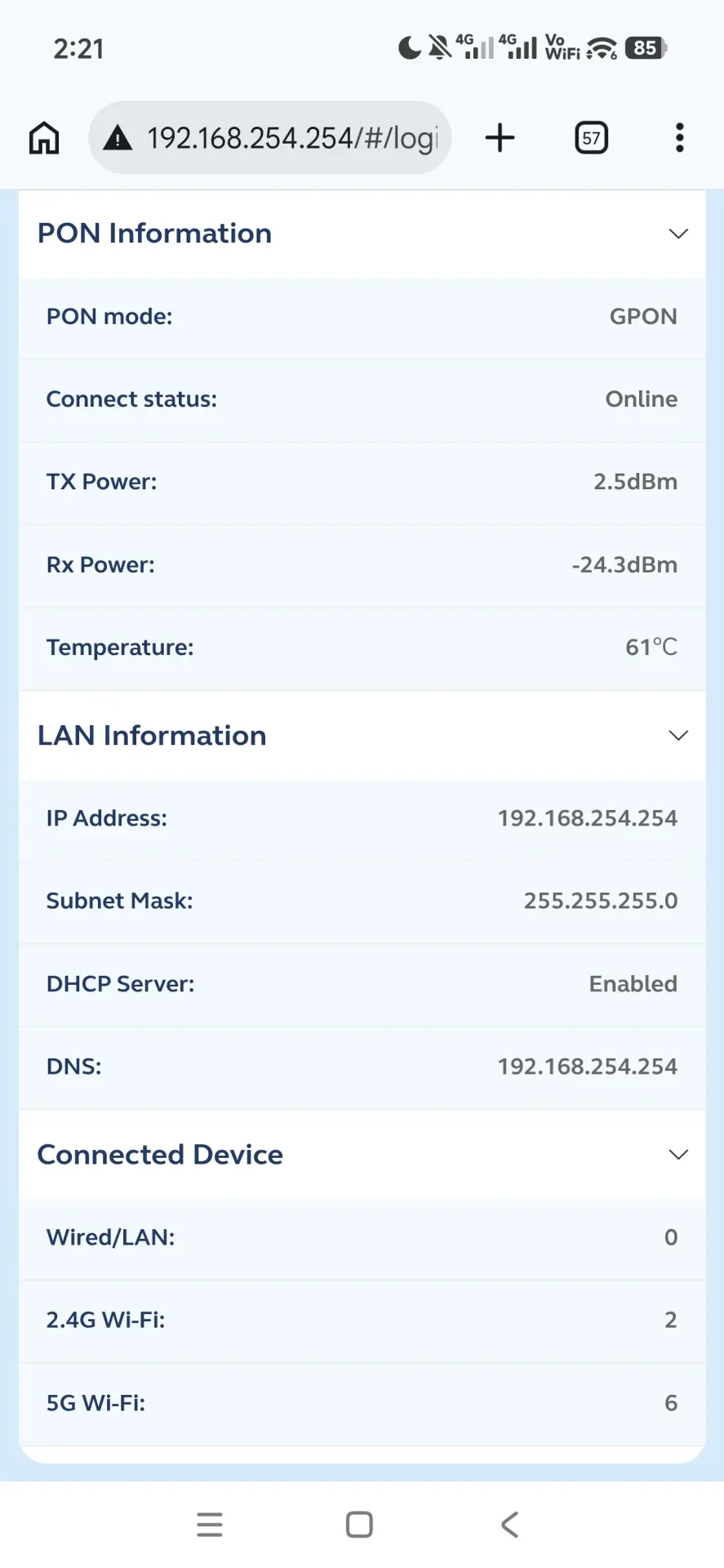Open the browser three-dot menu
The image size is (724, 1568).
[679, 138]
